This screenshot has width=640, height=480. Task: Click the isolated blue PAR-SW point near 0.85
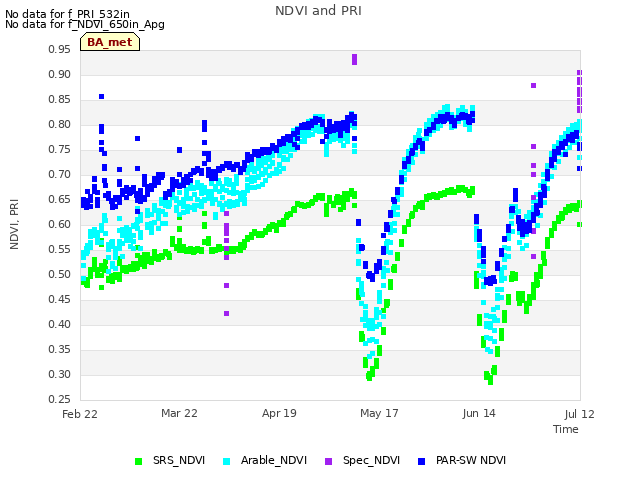pos(102,96)
